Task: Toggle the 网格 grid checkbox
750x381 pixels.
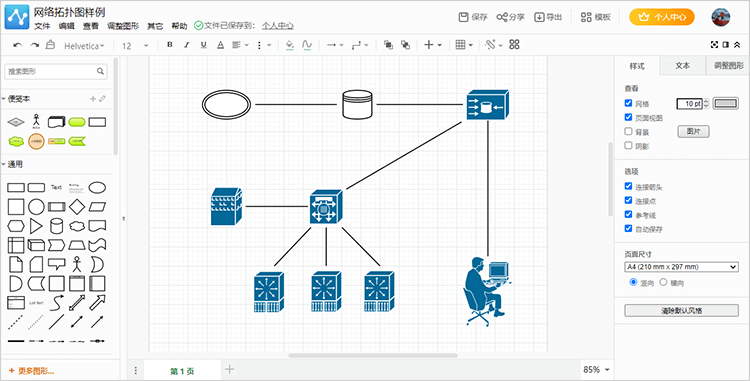Action: pyautogui.click(x=629, y=103)
